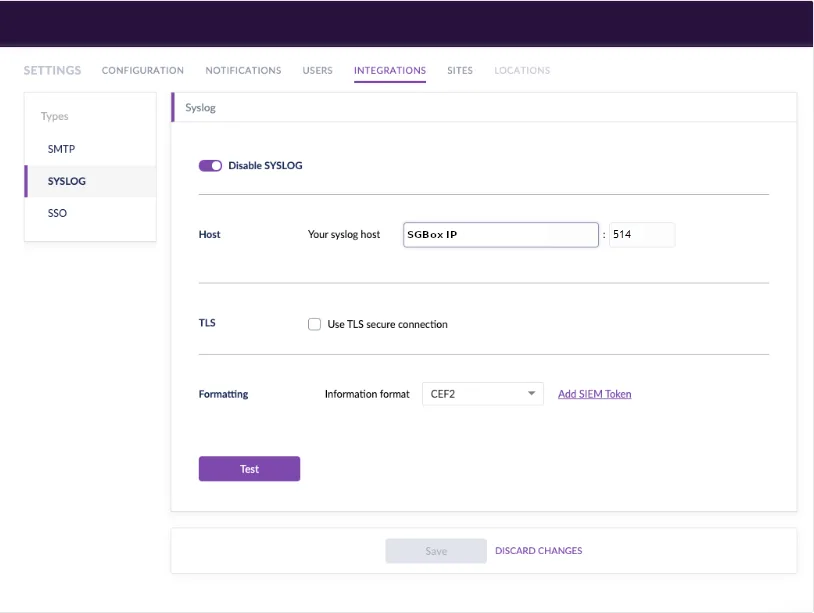Click the Host section label
Viewport: 814px width, 613px height.
[209, 235]
